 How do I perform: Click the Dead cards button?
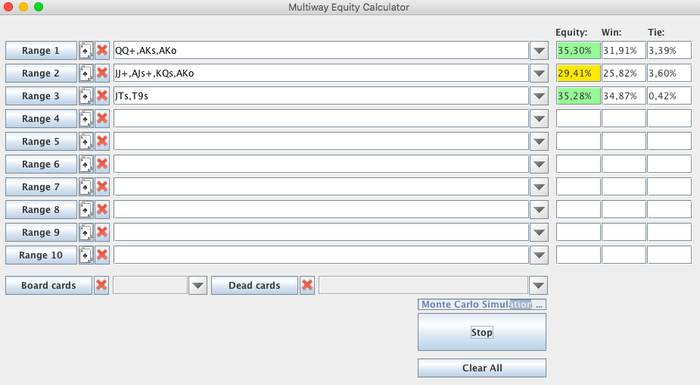[254, 285]
